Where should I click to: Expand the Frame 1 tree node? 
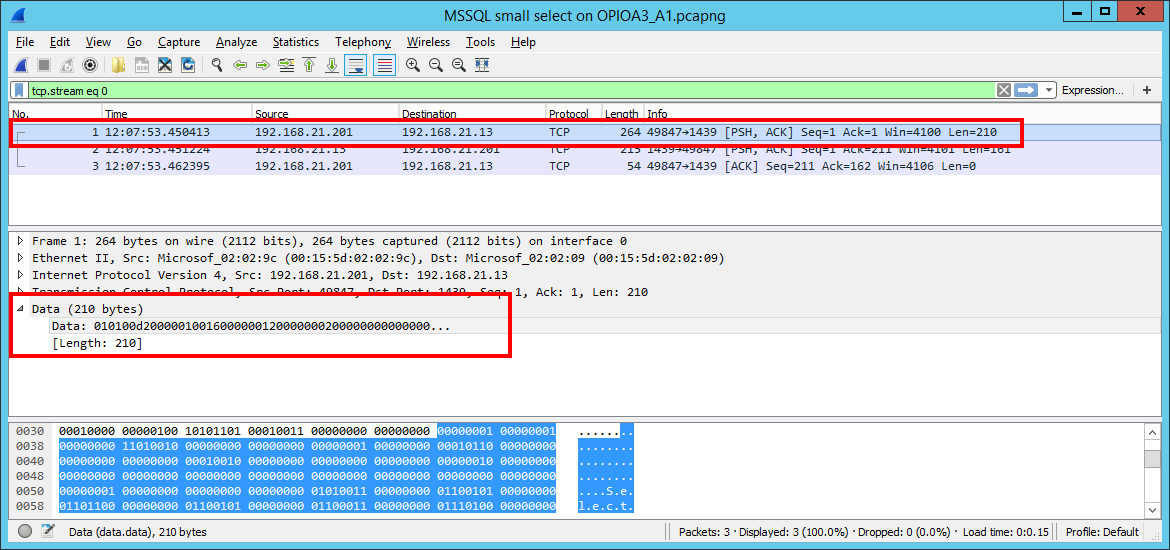coord(20,241)
